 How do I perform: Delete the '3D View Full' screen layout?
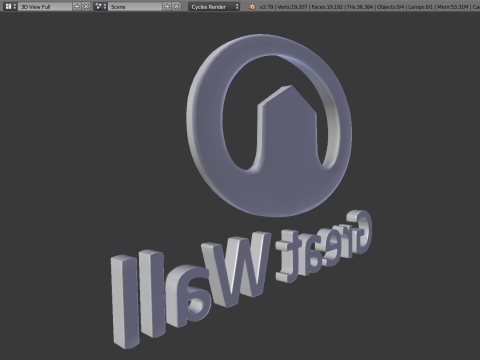(86, 6)
